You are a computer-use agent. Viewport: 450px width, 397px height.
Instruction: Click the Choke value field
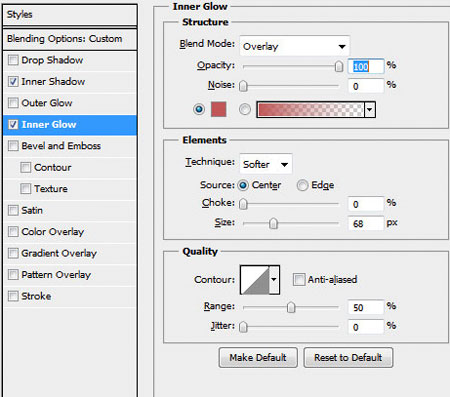pyautogui.click(x=366, y=204)
